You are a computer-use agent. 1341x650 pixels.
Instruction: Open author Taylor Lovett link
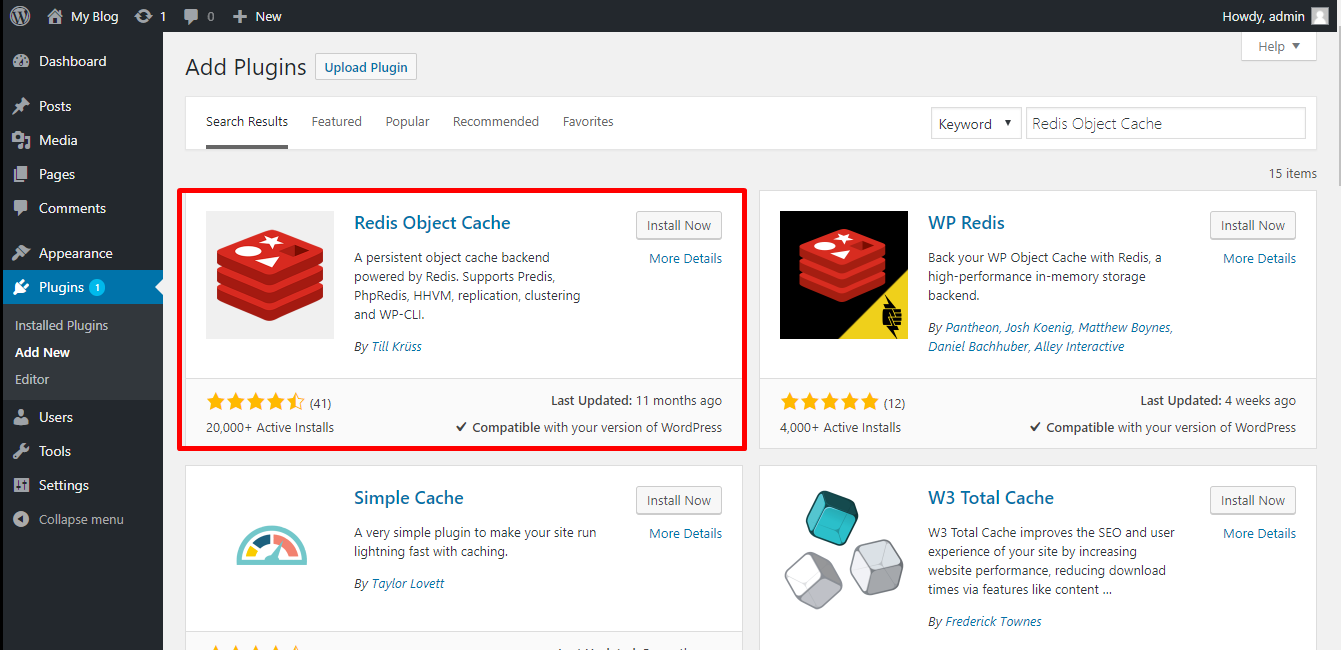click(x=408, y=583)
